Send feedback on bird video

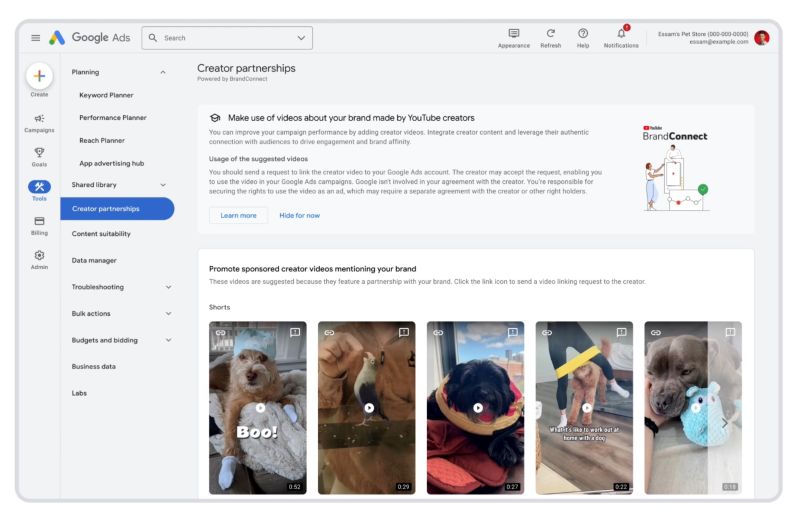coord(404,333)
